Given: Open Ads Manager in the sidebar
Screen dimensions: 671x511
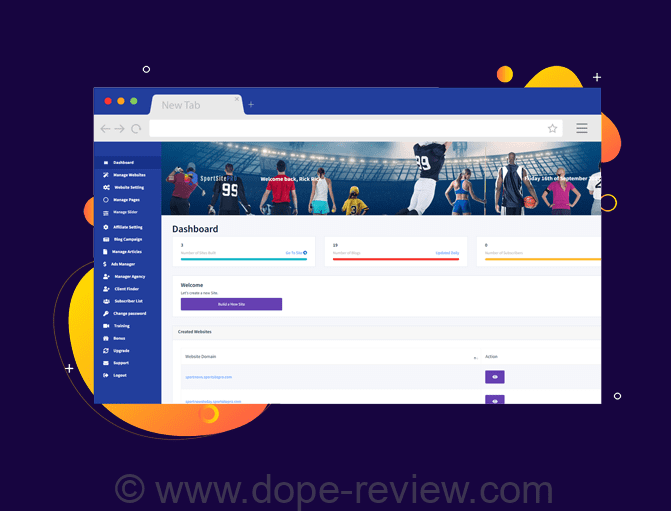Looking at the screenshot, I should pyautogui.click(x=124, y=264).
